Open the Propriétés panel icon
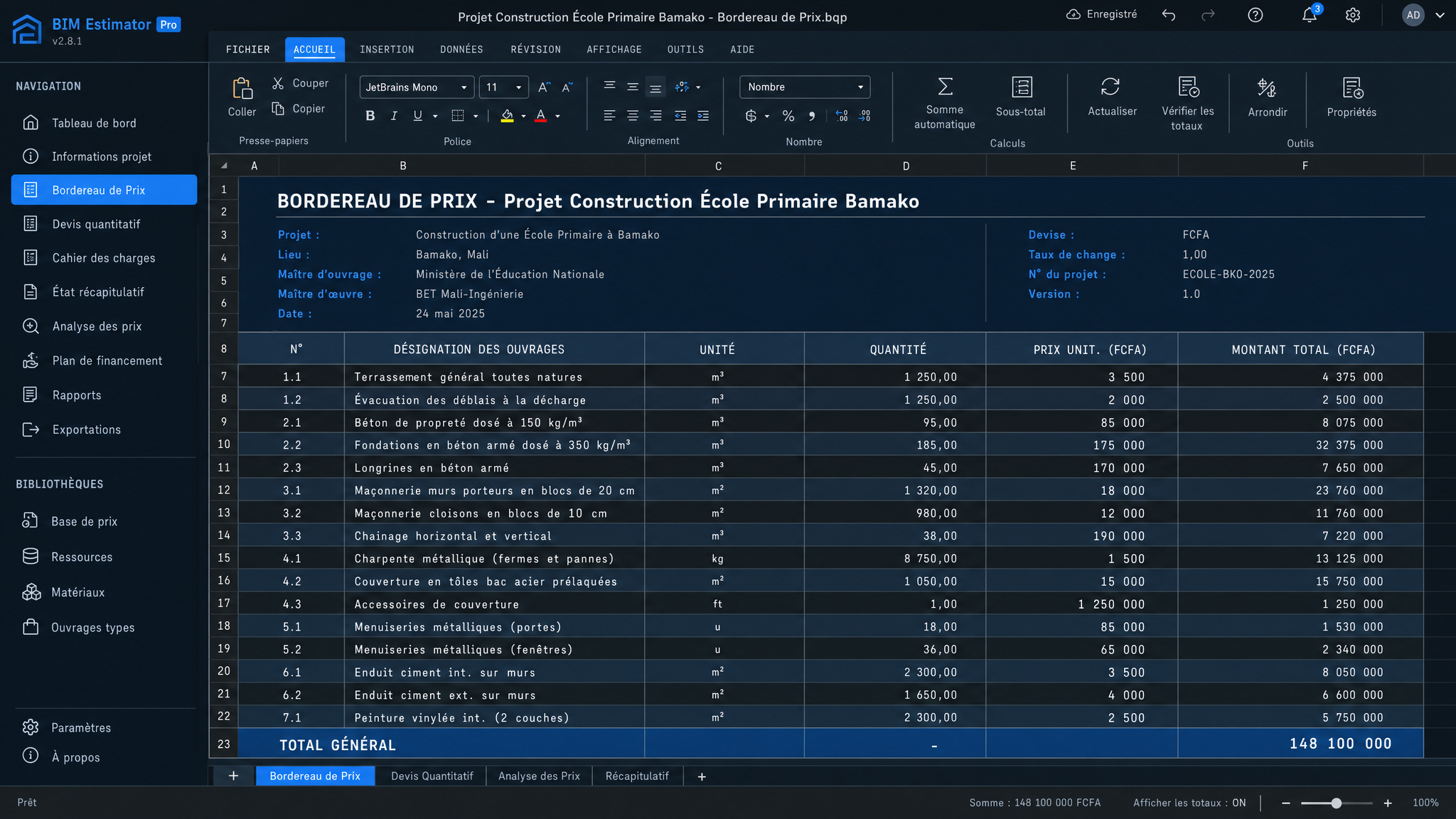The height and width of the screenshot is (819, 1456). [x=1352, y=87]
